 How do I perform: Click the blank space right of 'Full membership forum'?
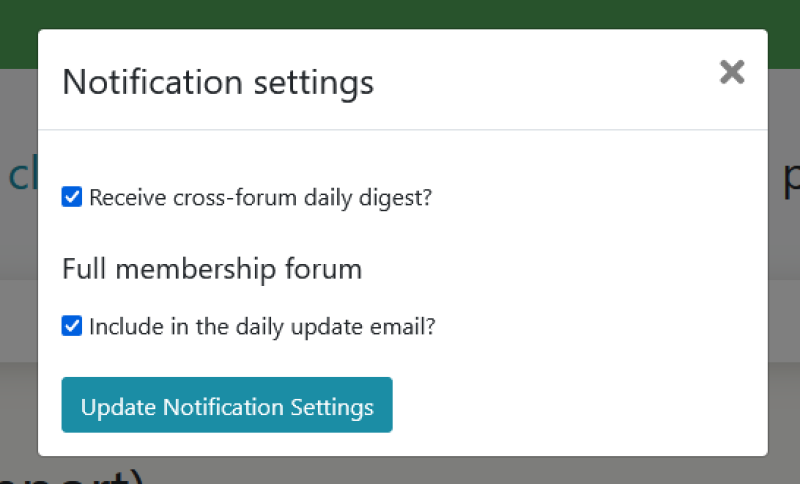pos(560,269)
